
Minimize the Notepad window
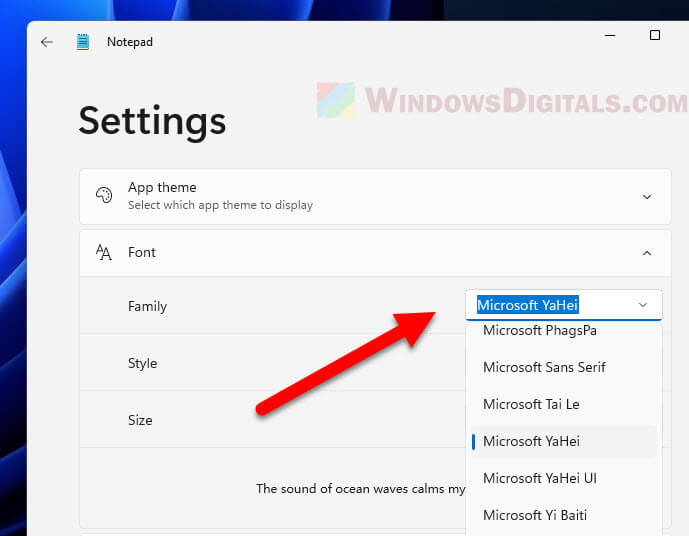point(610,35)
